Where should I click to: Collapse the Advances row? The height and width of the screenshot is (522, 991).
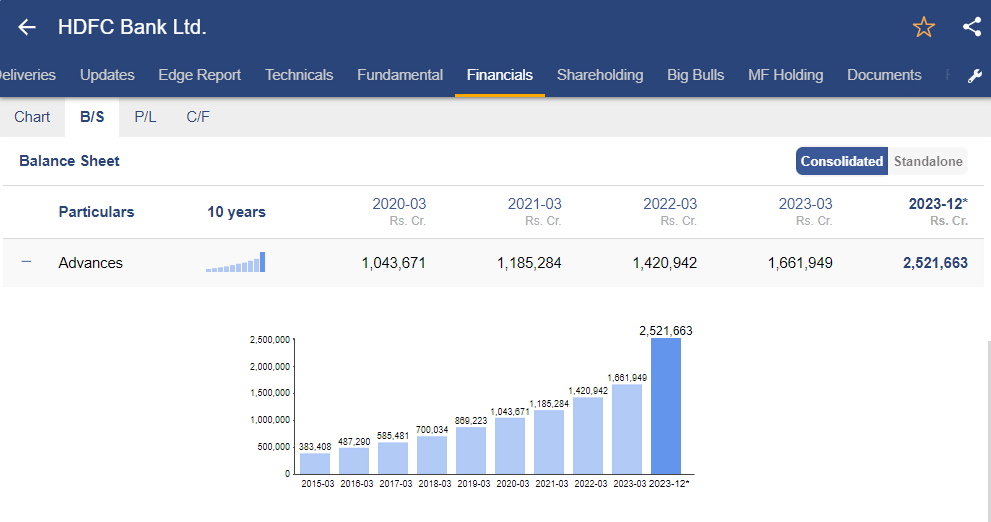tap(27, 262)
